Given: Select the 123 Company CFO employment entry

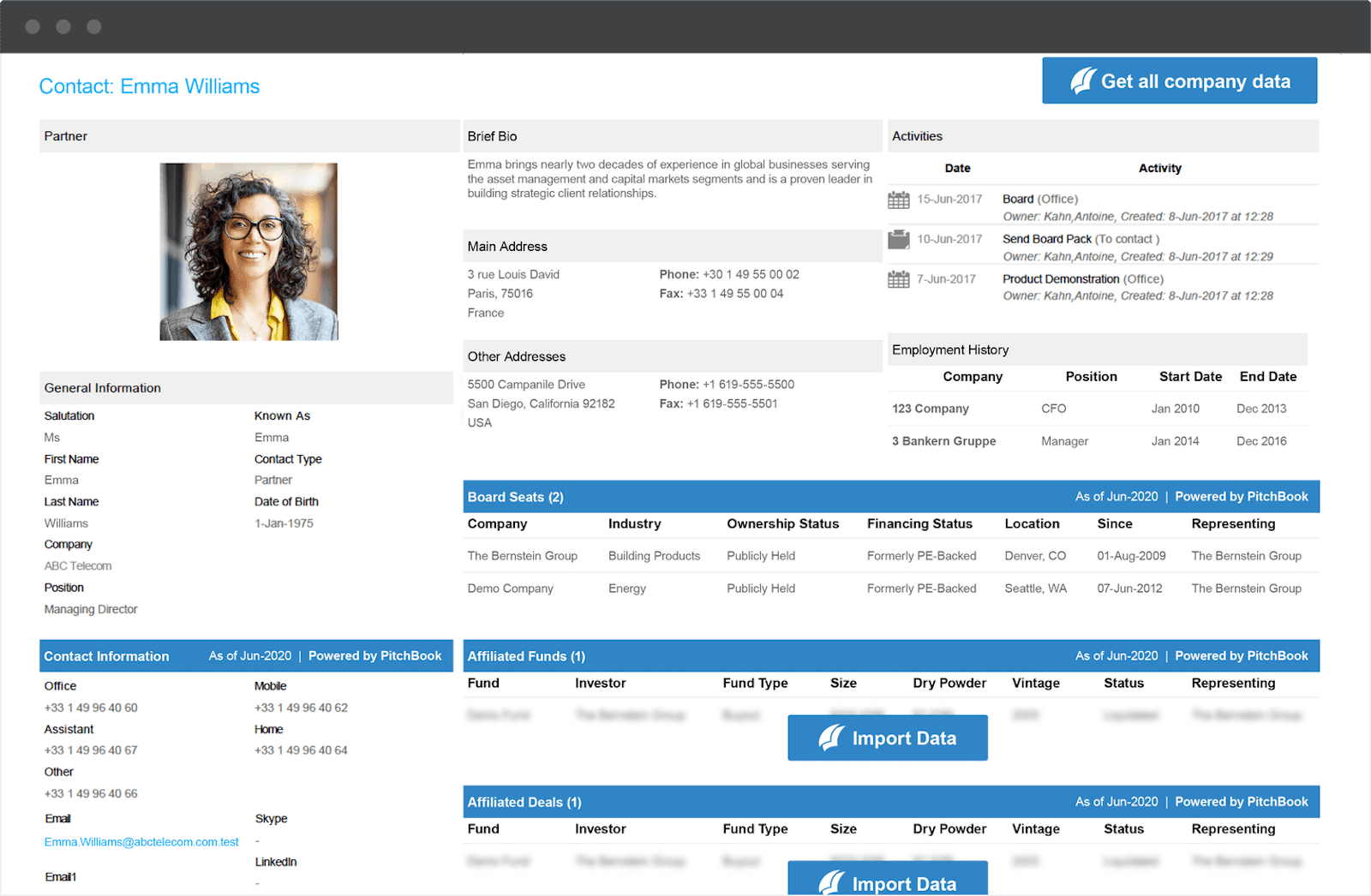Looking at the screenshot, I should click(930, 409).
